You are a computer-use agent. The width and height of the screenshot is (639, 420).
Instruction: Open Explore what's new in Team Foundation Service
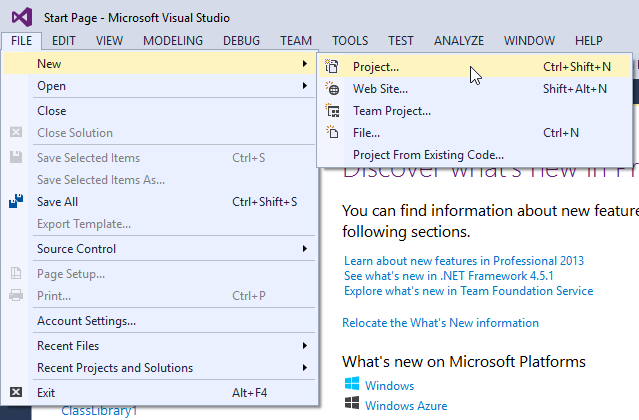tap(469, 291)
